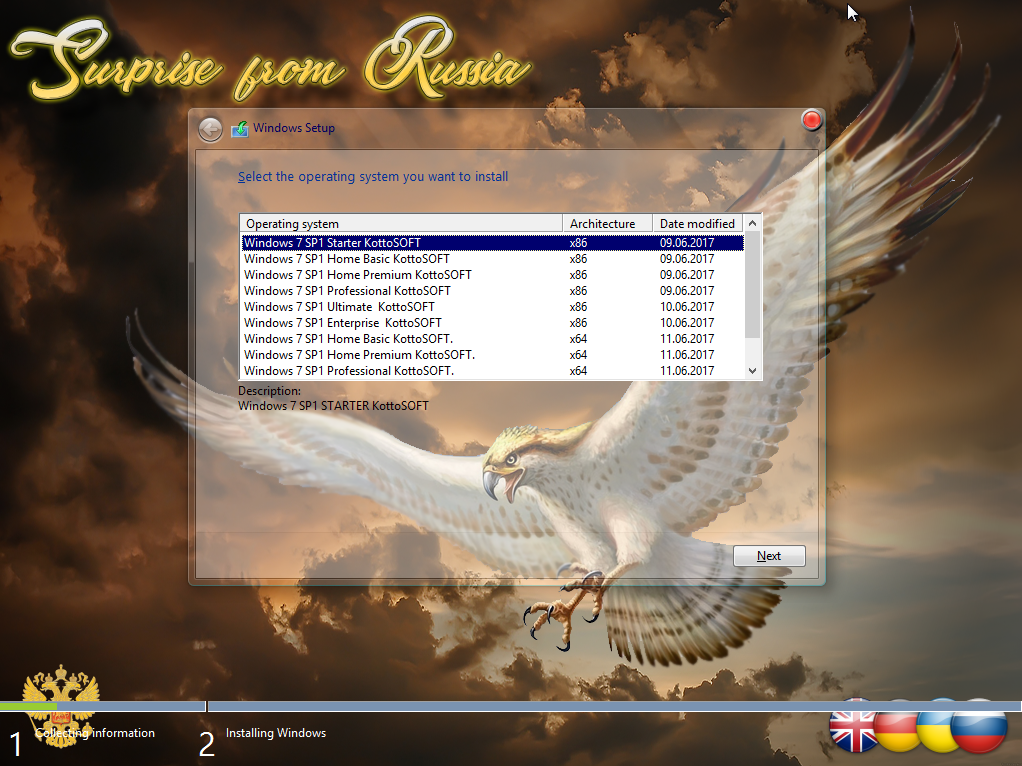The height and width of the screenshot is (766, 1022).
Task: Select Windows 7 SP1 Professional KottoSOFT x86
Action: [x=493, y=291]
